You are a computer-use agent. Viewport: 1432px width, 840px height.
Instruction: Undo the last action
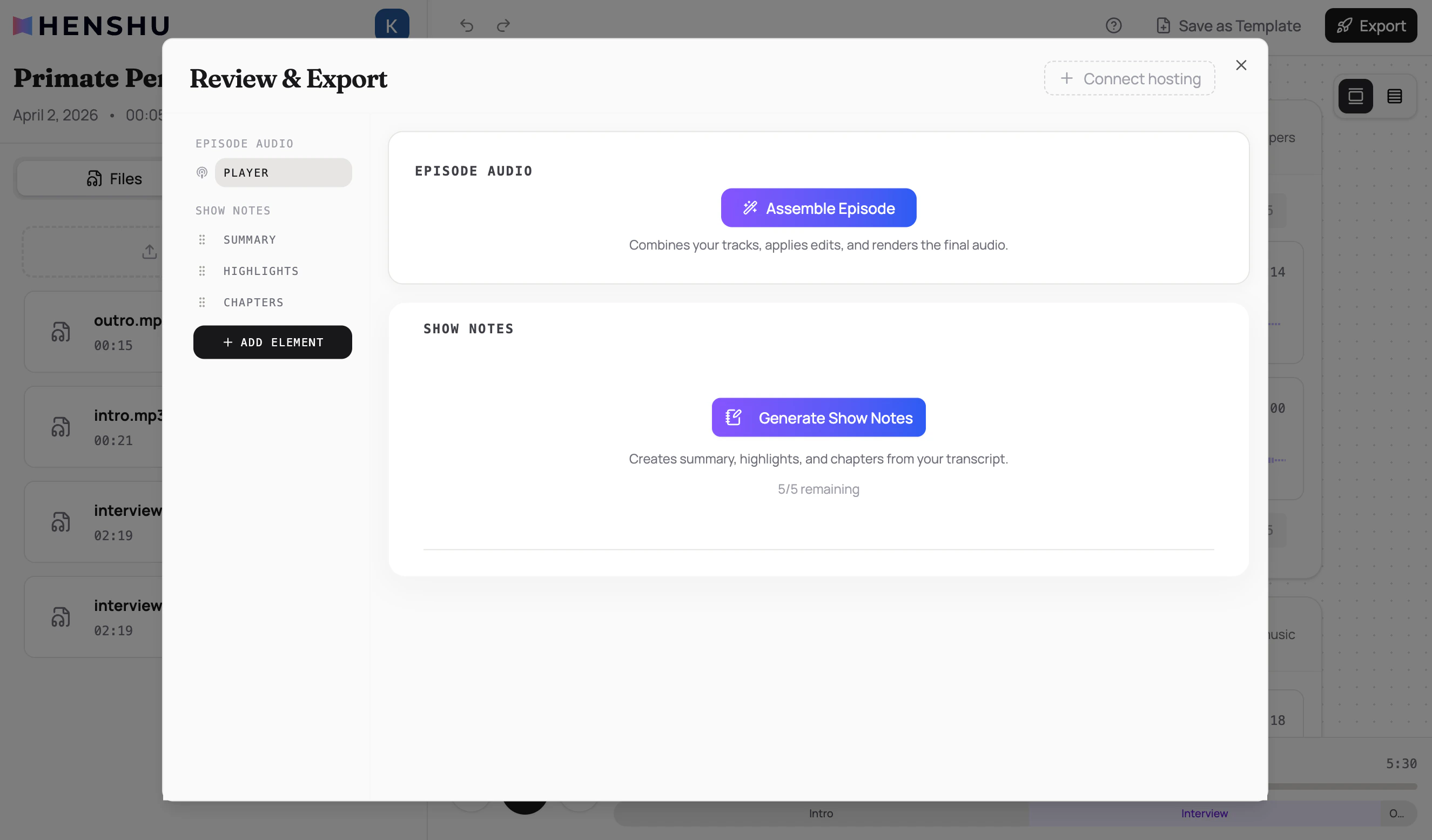point(466,25)
